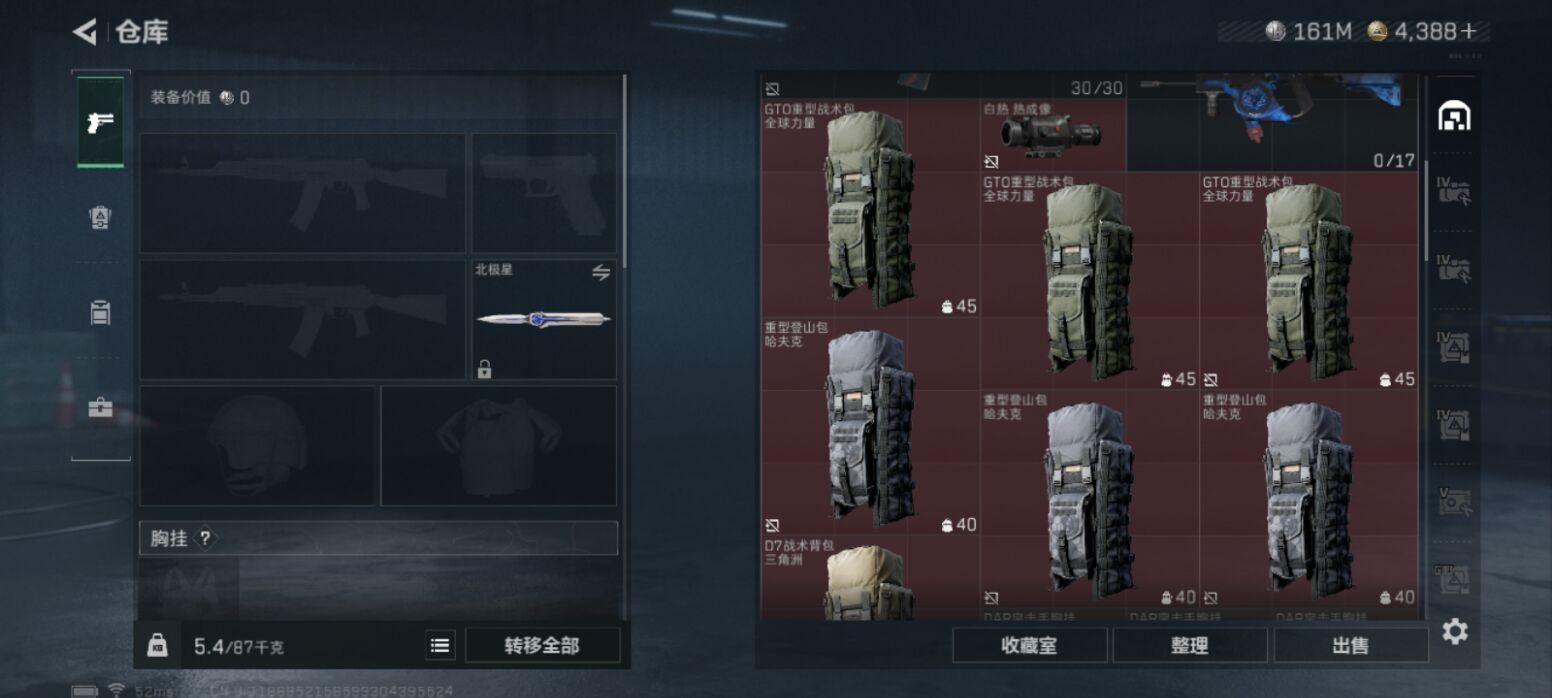Click the inventory scrollbar on the stash grid

[x=1427, y=210]
